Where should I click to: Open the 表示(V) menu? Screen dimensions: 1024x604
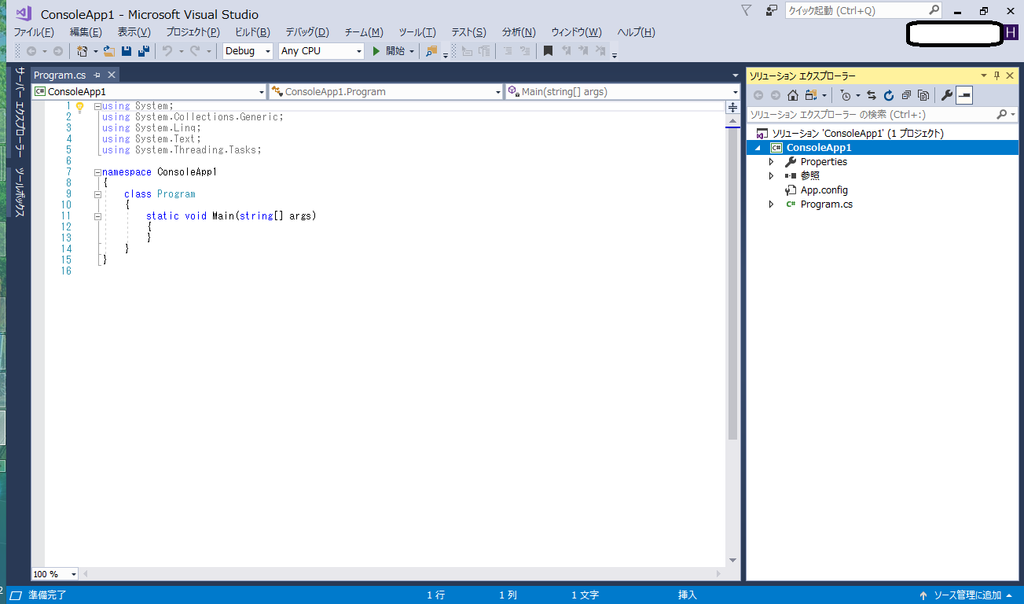134,32
